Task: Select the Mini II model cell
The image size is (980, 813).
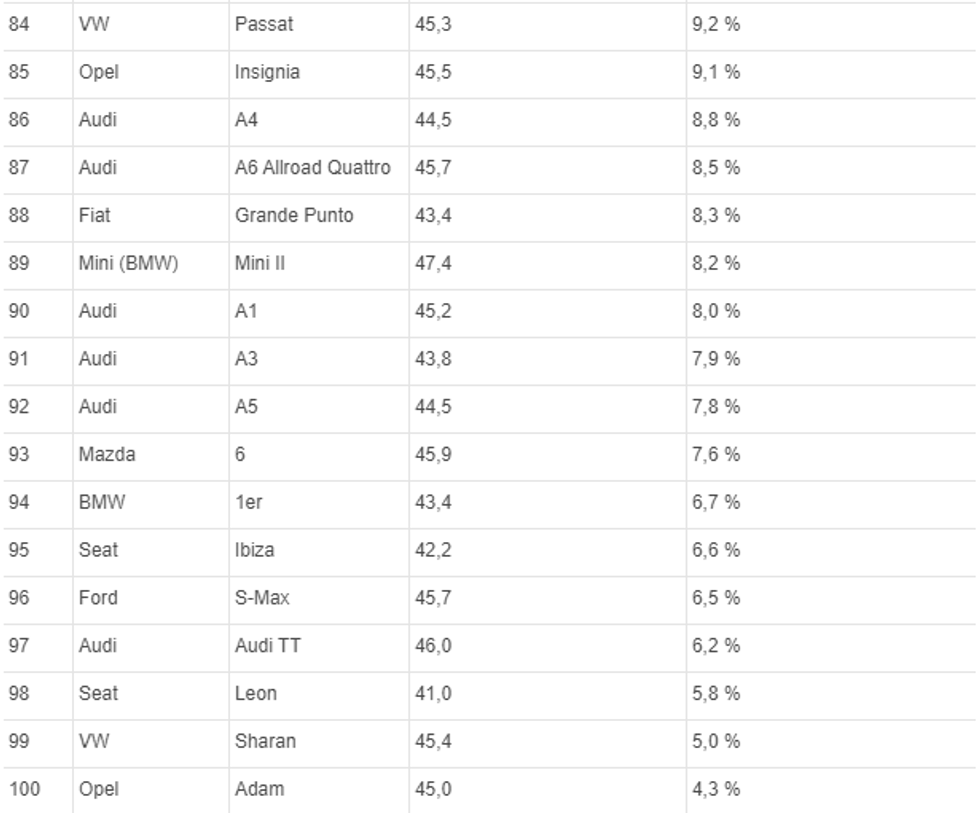Action: 260,263
